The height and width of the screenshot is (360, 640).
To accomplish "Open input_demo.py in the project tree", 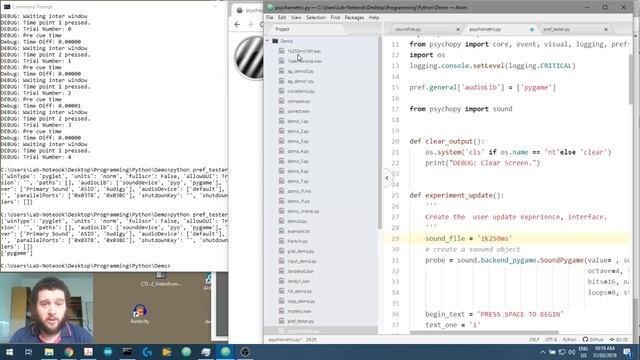I will click(x=302, y=261).
